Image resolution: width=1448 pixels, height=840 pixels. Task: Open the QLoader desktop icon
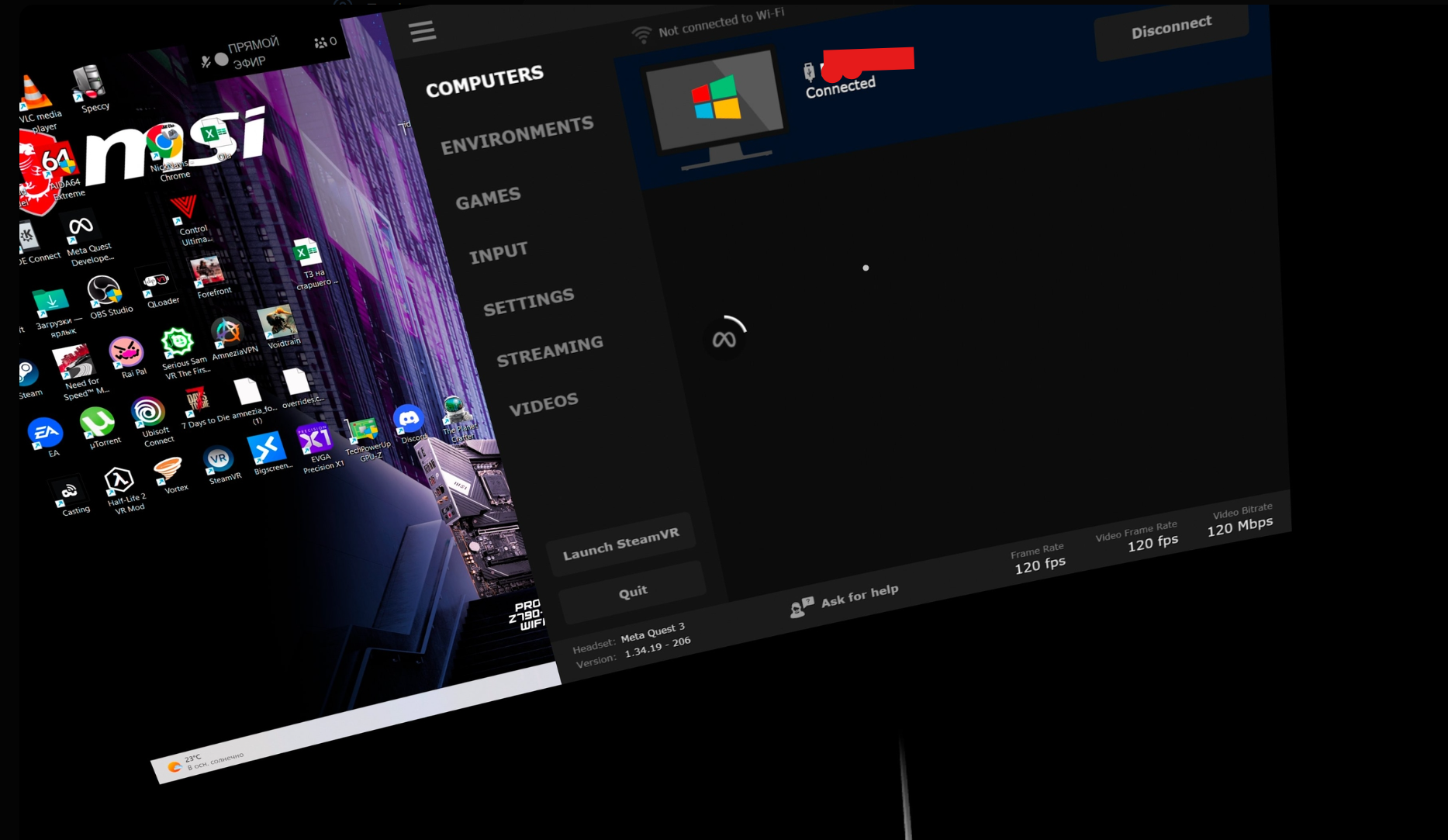(x=158, y=289)
